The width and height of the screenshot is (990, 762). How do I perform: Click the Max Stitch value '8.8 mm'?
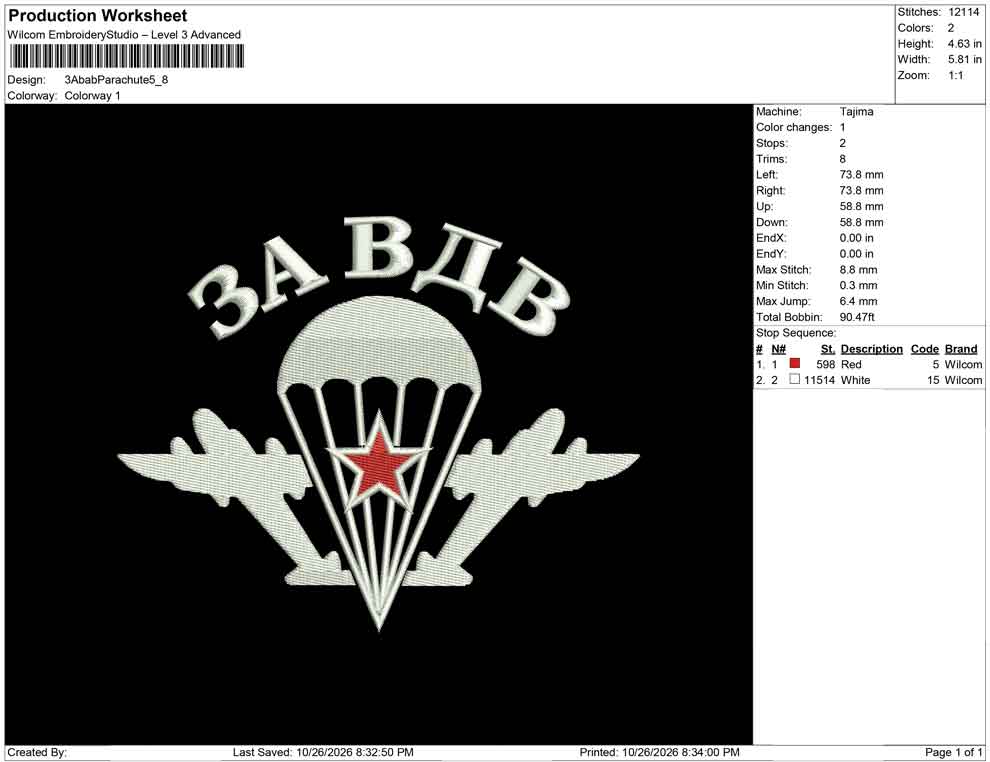click(x=858, y=270)
